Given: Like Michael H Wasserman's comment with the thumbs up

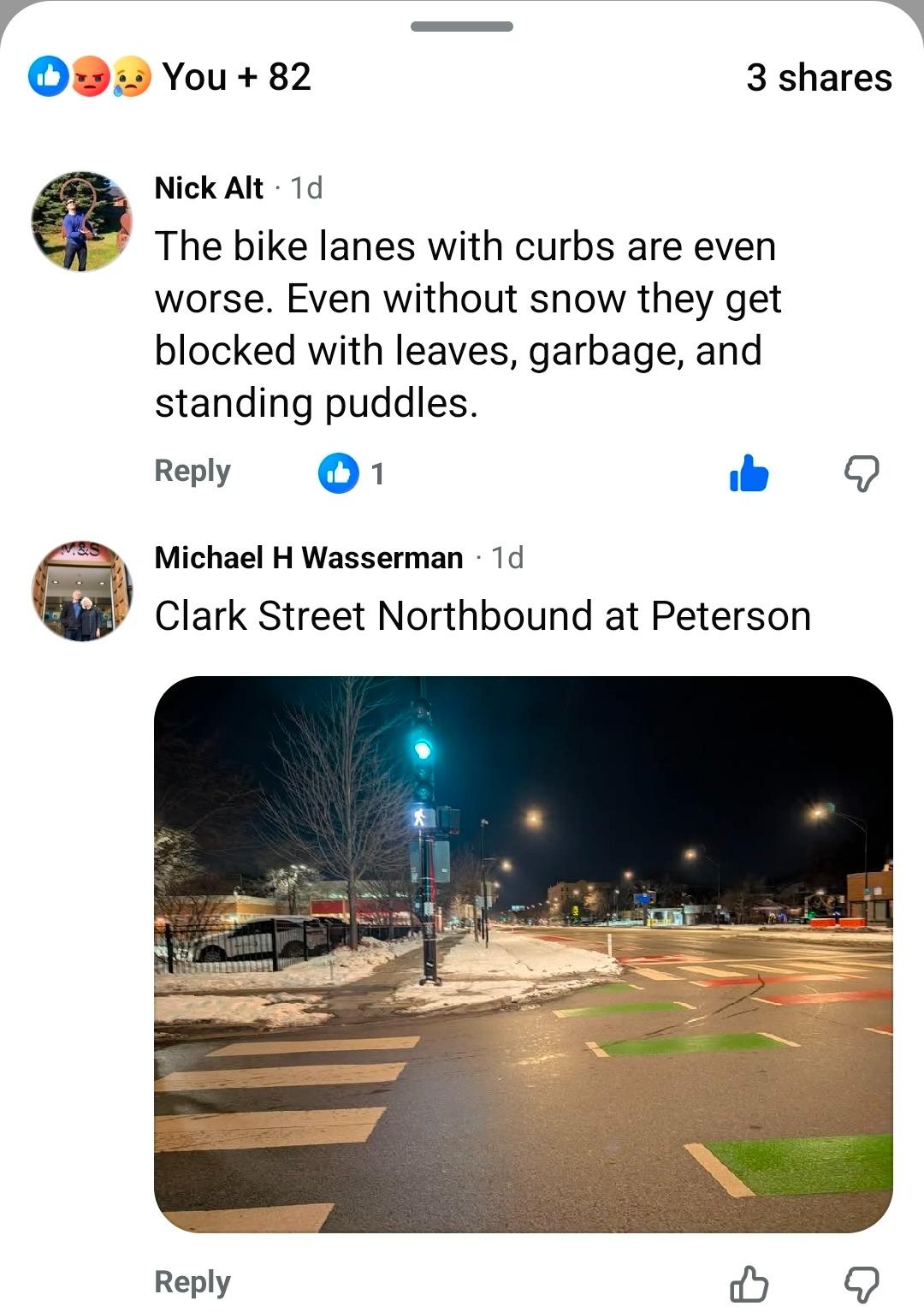Looking at the screenshot, I should pos(749,1284).
